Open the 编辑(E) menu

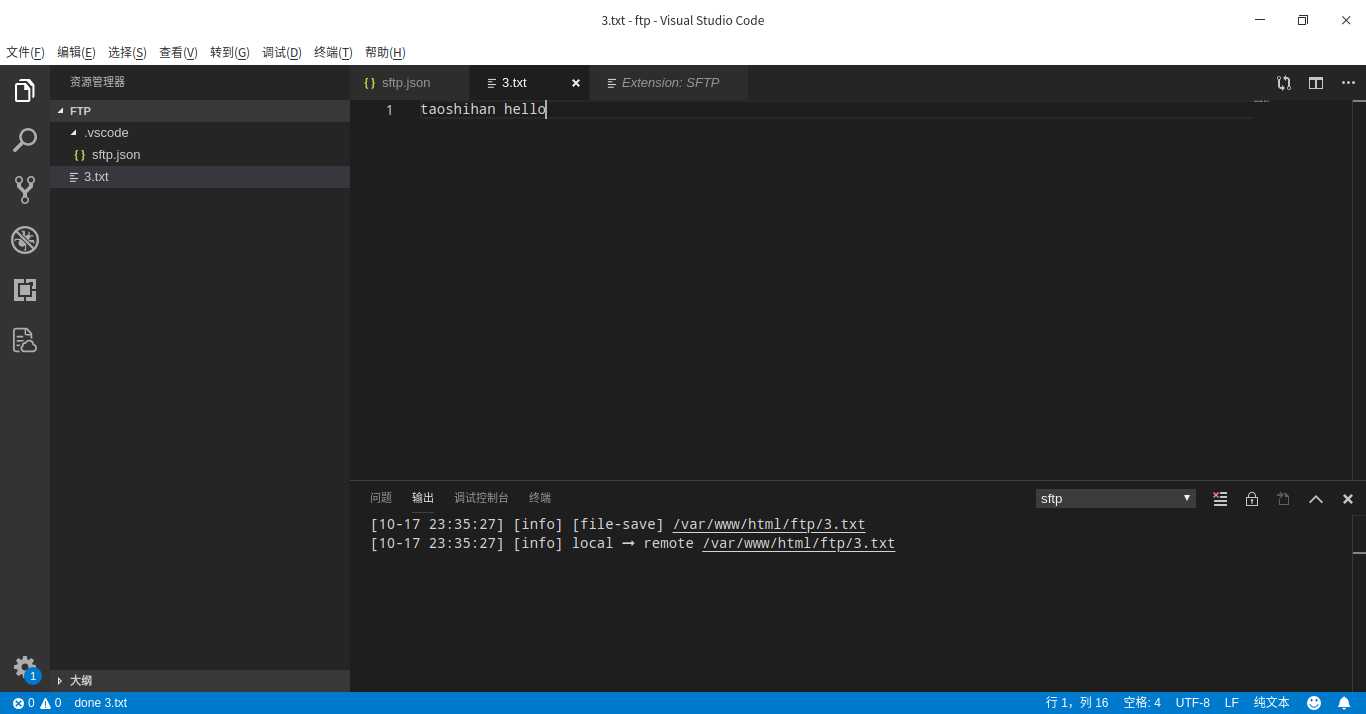[x=76, y=52]
